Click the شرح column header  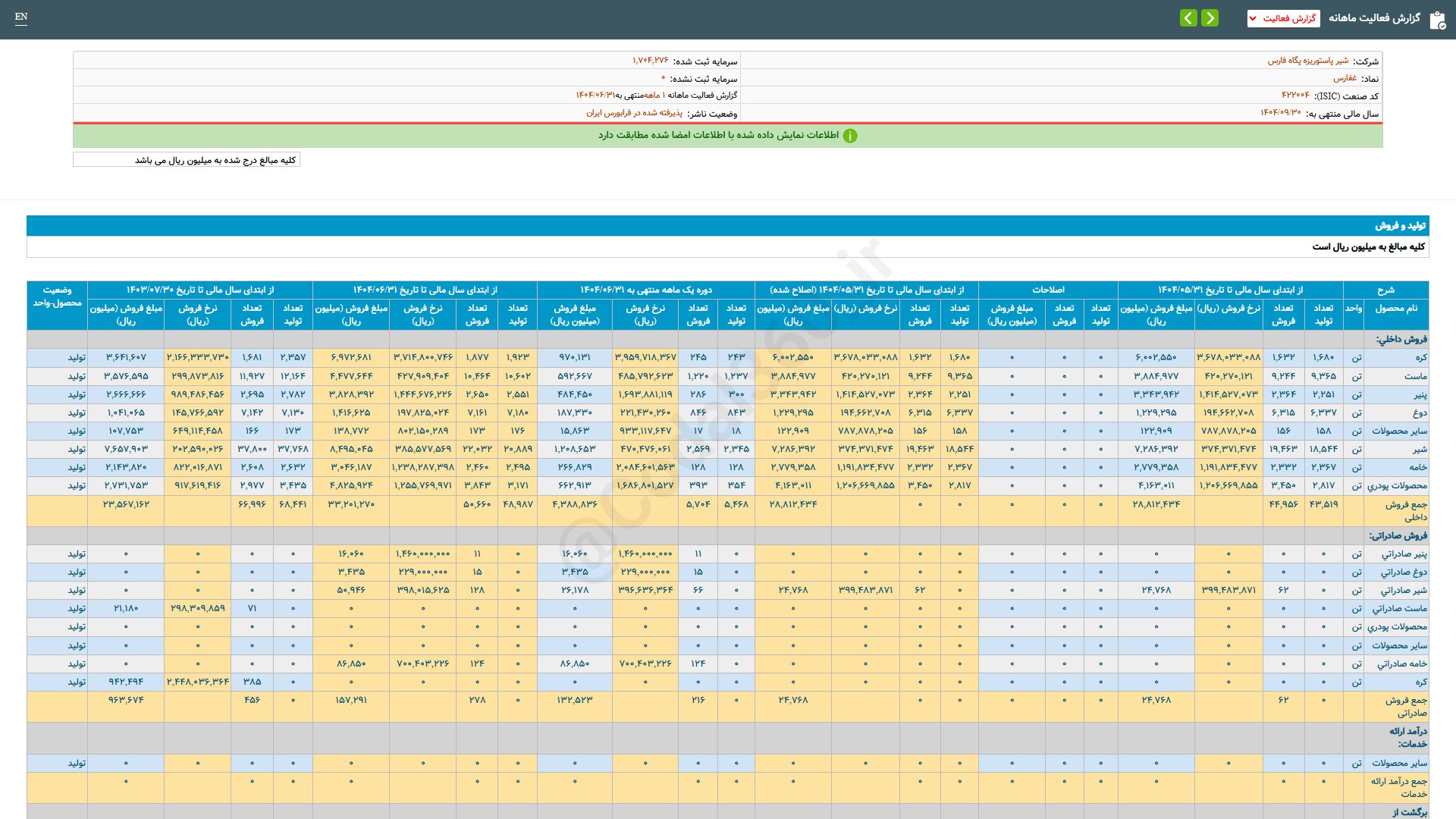[1385, 290]
